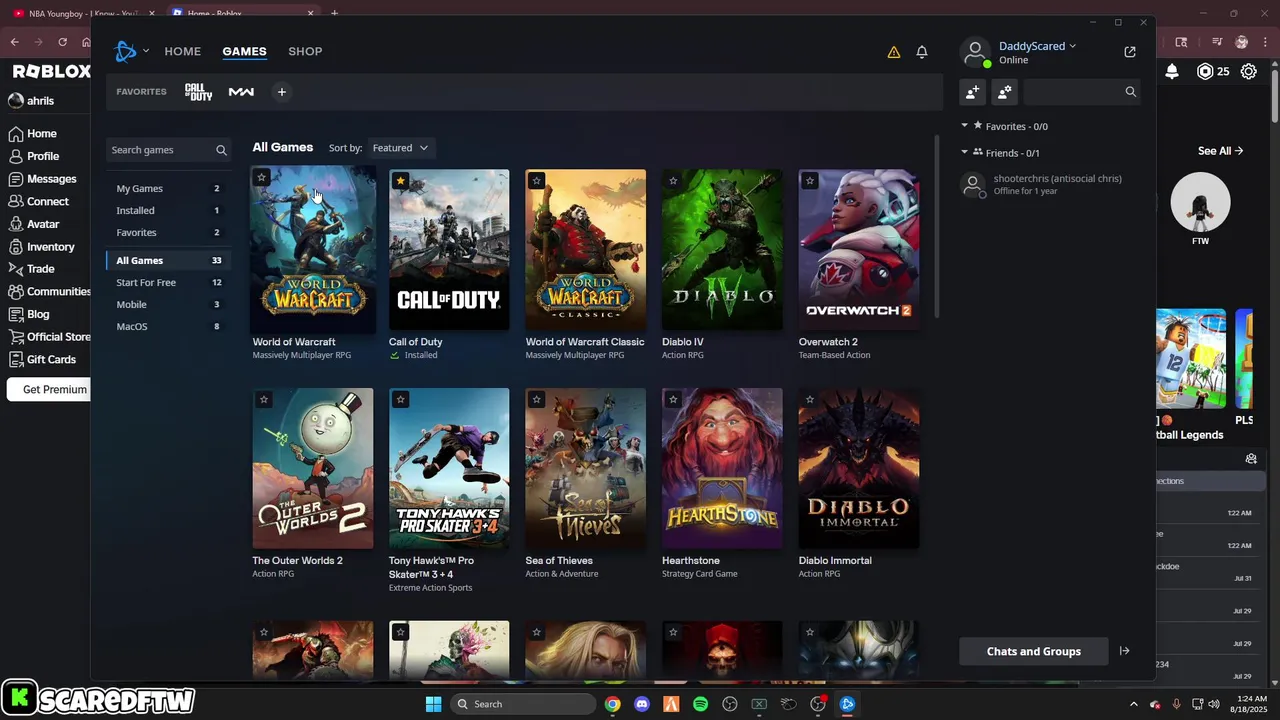Image resolution: width=1280 pixels, height=720 pixels.
Task: Favorite World of Warcraft with its star
Action: (x=262, y=178)
